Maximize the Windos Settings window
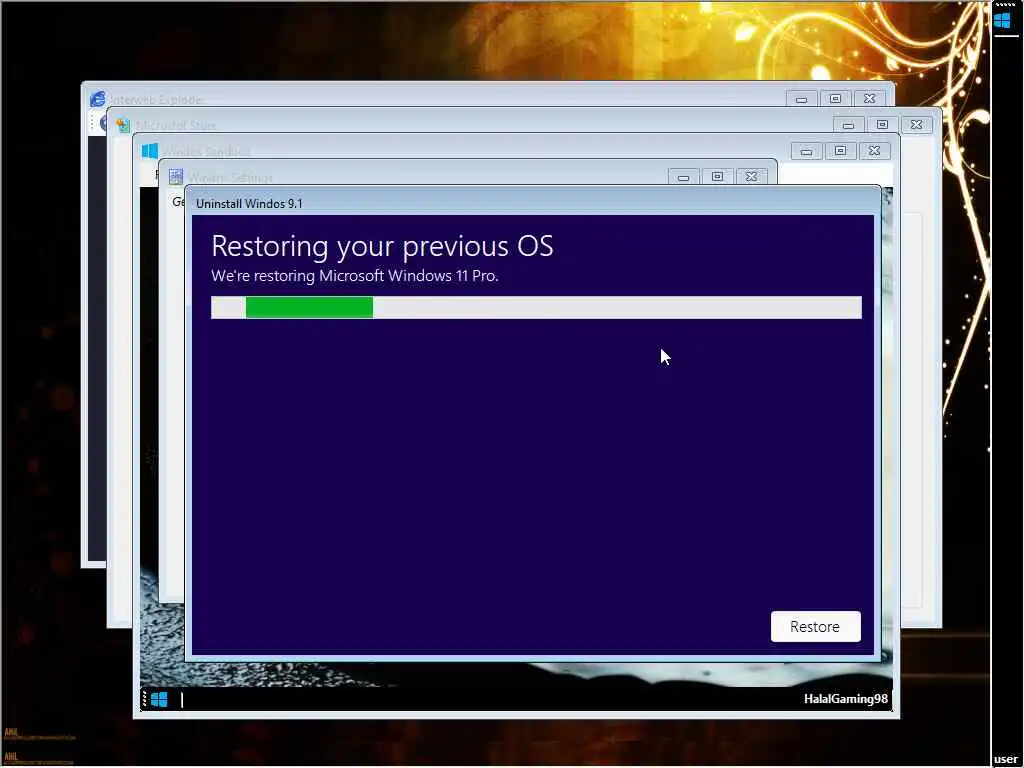The image size is (1024, 768). (717, 177)
